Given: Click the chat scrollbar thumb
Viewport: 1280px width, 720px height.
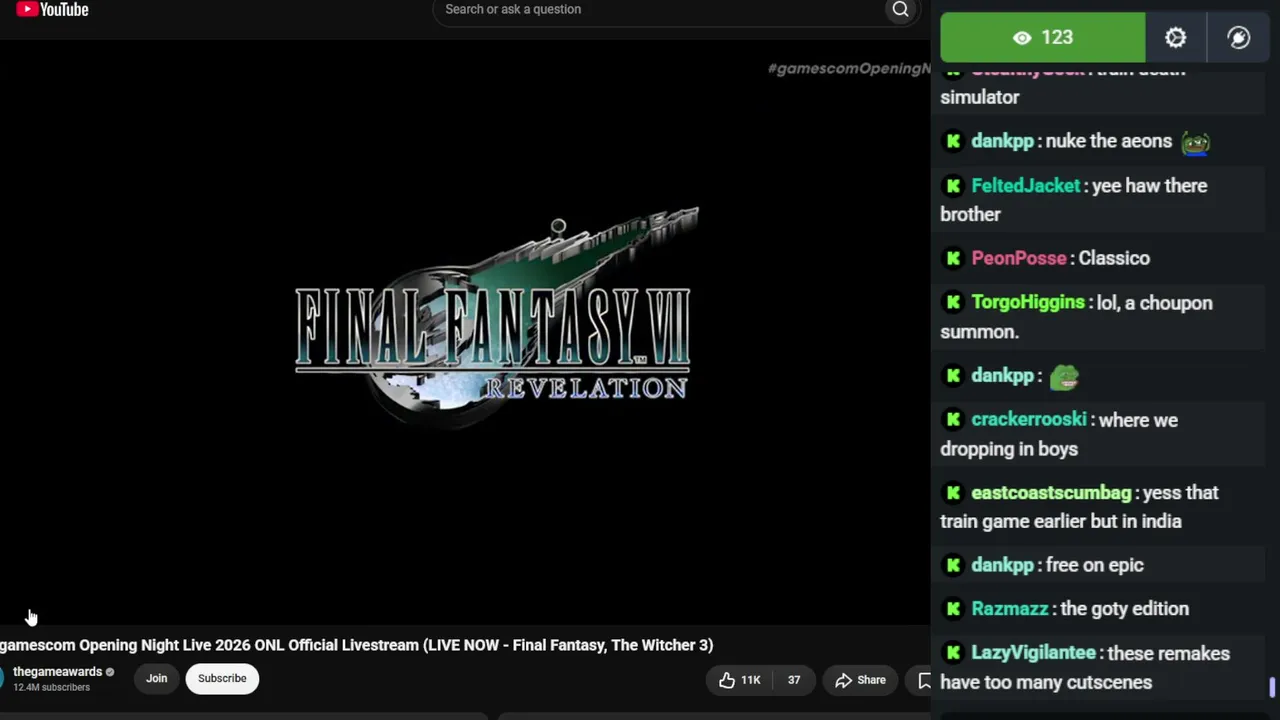Looking at the screenshot, I should click(1273, 688).
